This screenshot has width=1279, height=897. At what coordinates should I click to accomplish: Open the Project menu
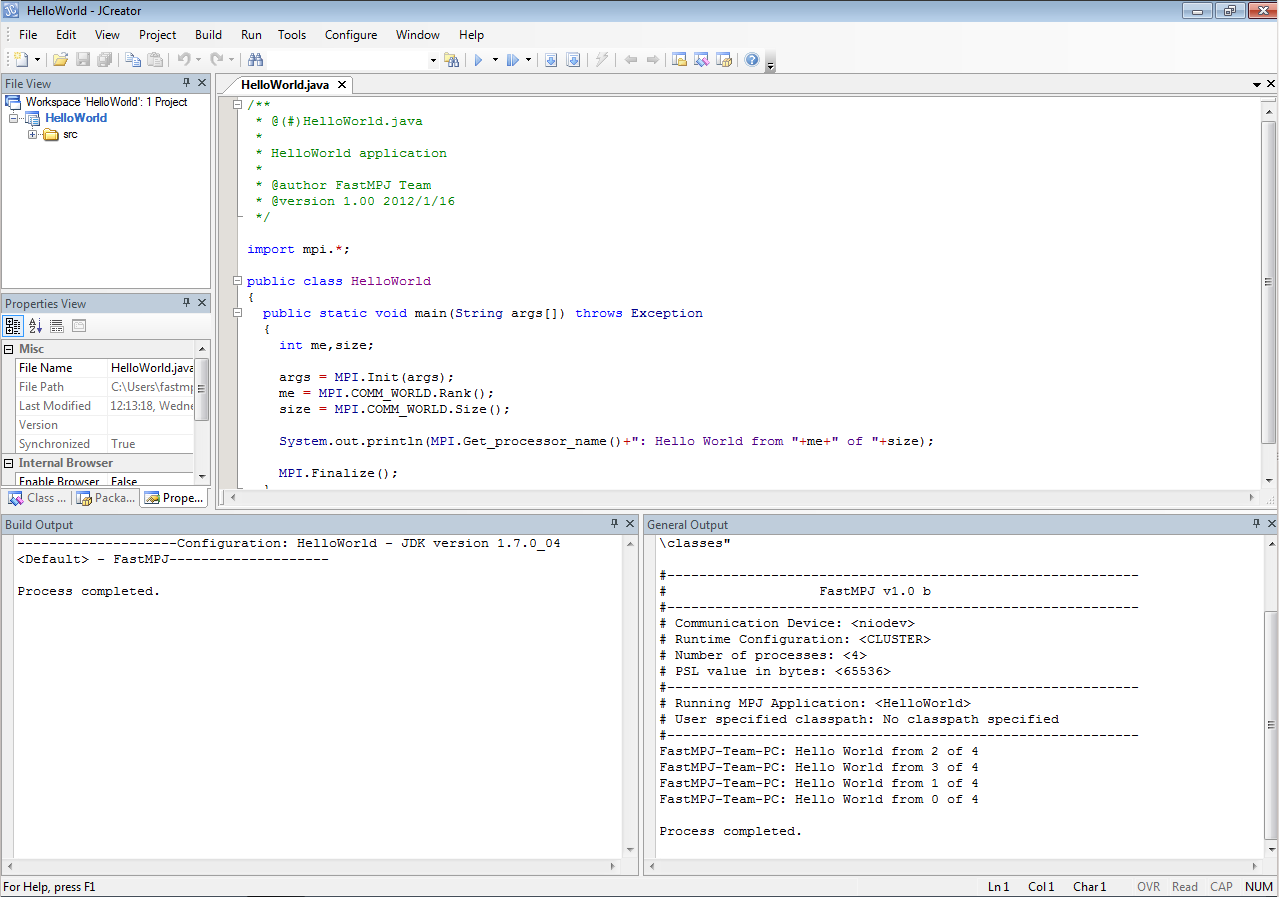coord(158,34)
